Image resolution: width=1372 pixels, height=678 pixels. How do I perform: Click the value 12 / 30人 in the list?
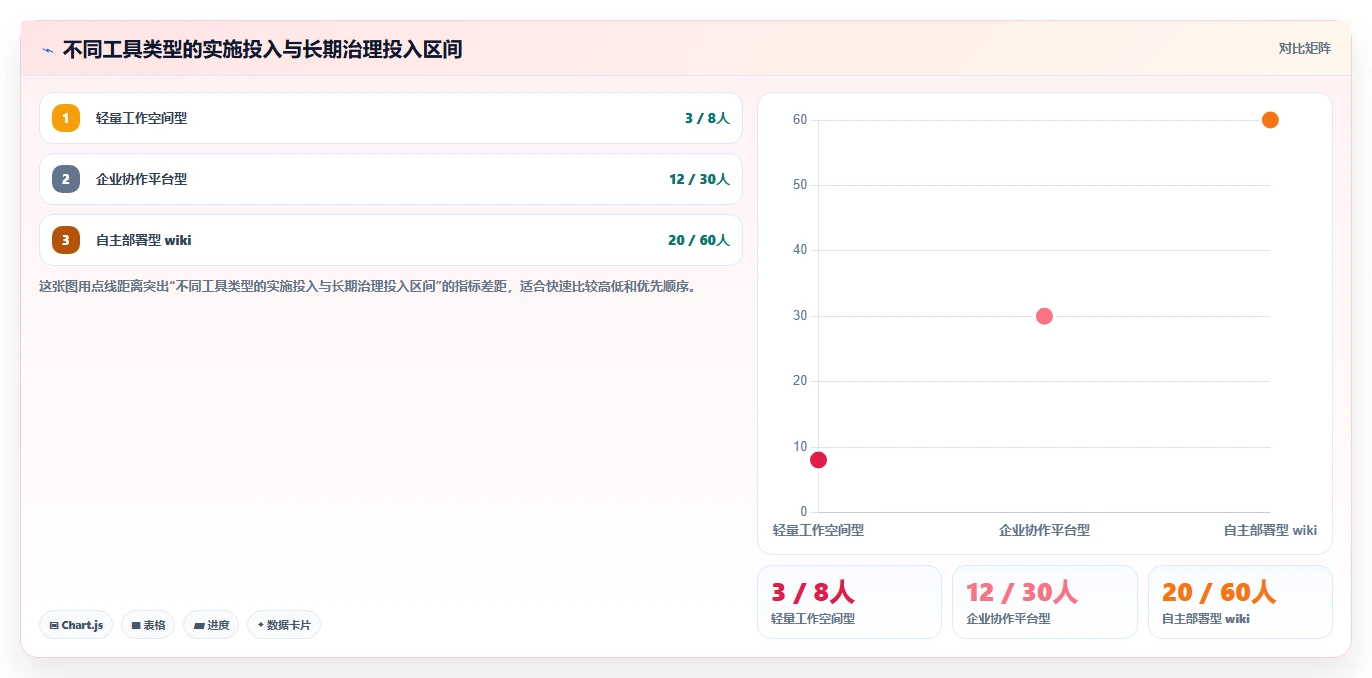point(699,179)
